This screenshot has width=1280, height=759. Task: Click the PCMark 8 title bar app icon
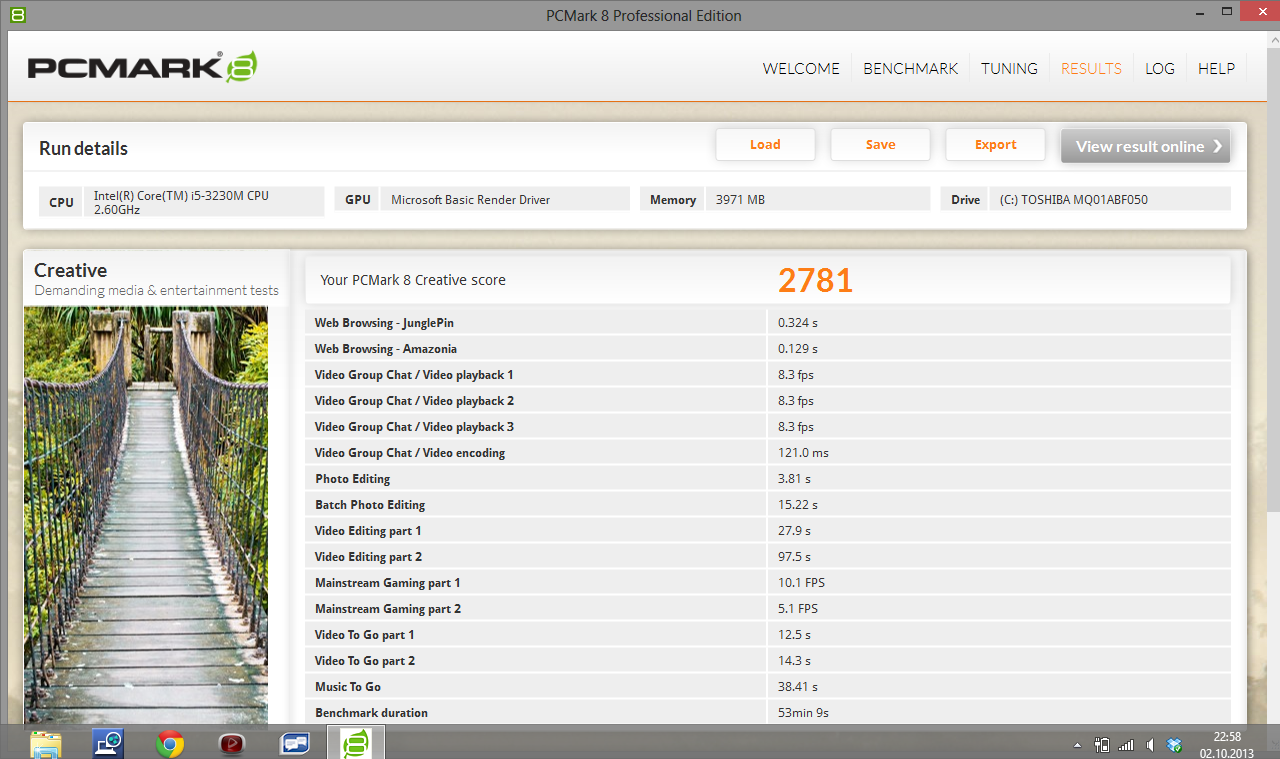[17, 15]
